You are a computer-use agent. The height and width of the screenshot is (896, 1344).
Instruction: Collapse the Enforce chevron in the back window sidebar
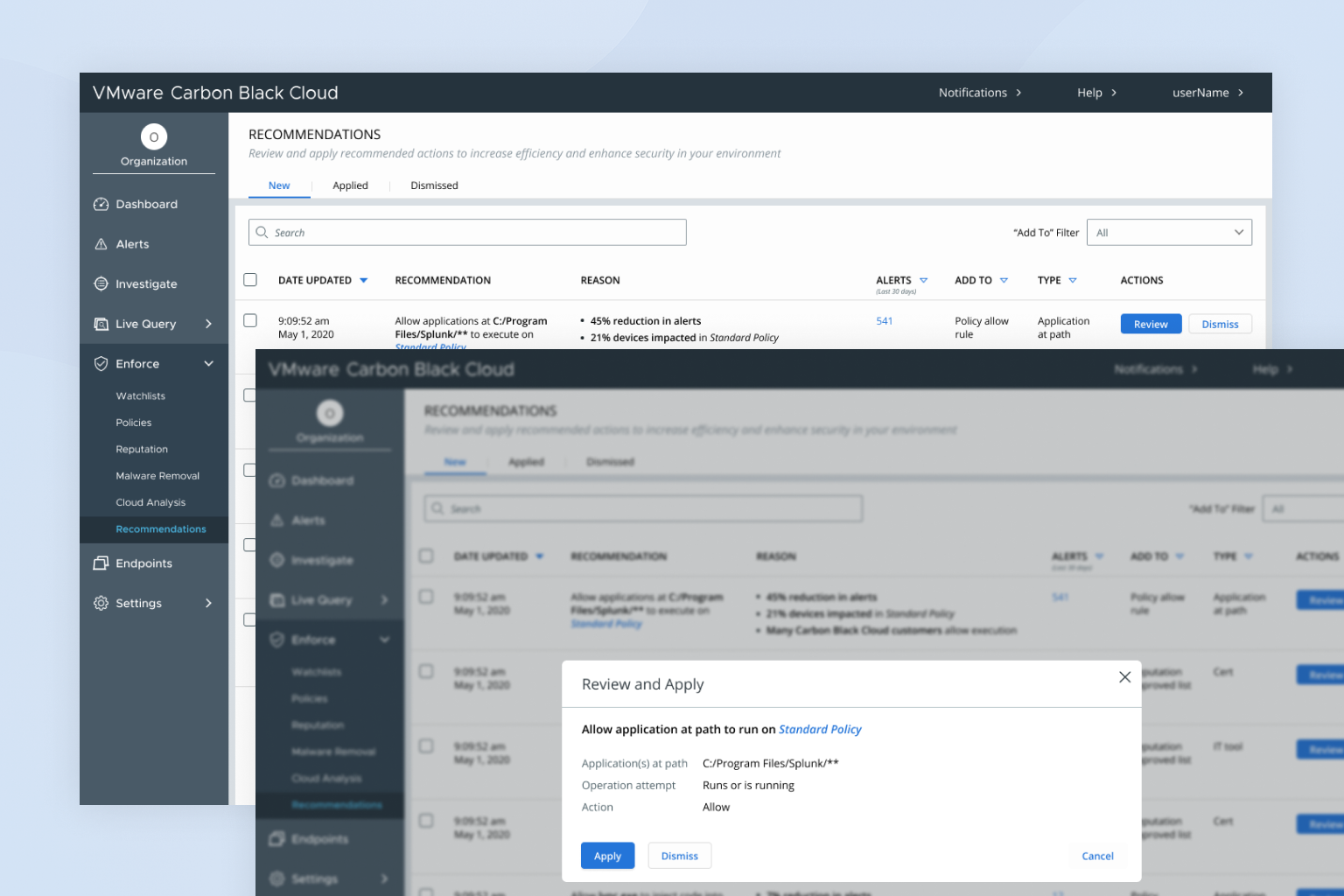[208, 363]
